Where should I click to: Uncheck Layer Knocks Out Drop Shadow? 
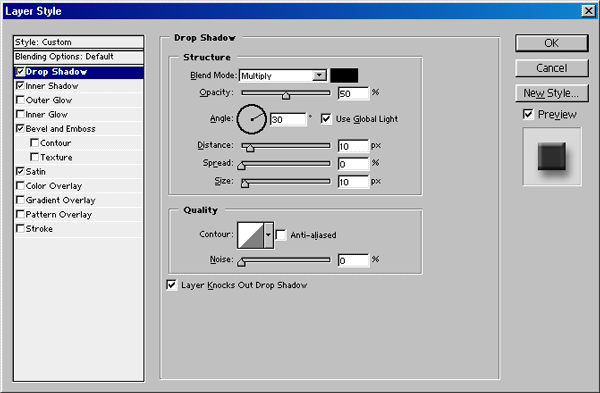coord(171,285)
